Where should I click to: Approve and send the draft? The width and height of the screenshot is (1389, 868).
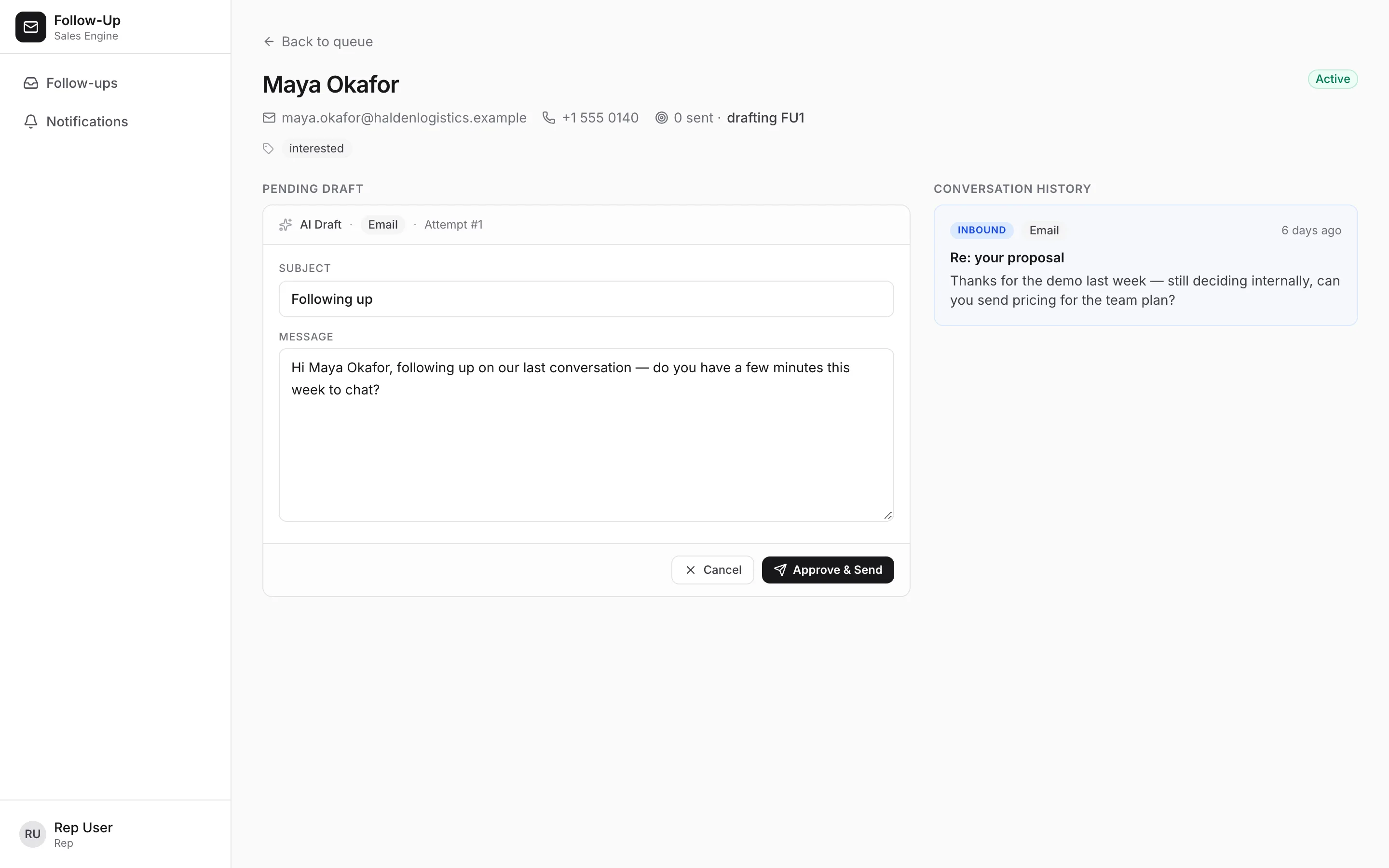point(828,570)
